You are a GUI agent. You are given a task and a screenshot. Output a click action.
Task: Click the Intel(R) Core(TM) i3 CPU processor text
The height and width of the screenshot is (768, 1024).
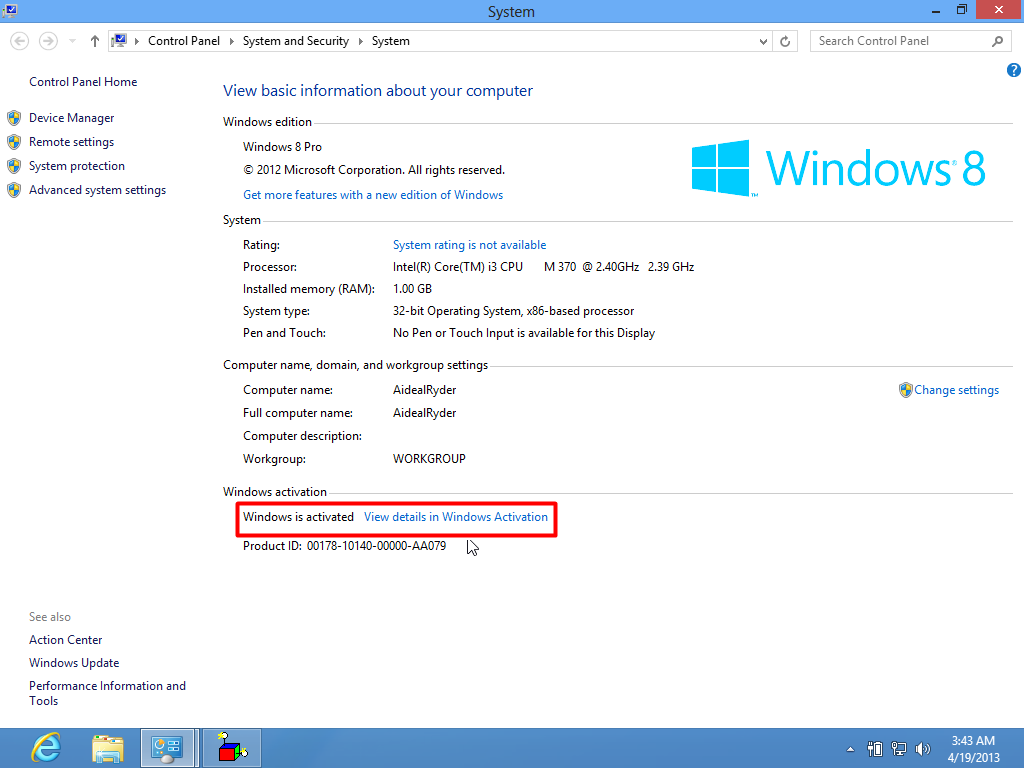tap(543, 267)
